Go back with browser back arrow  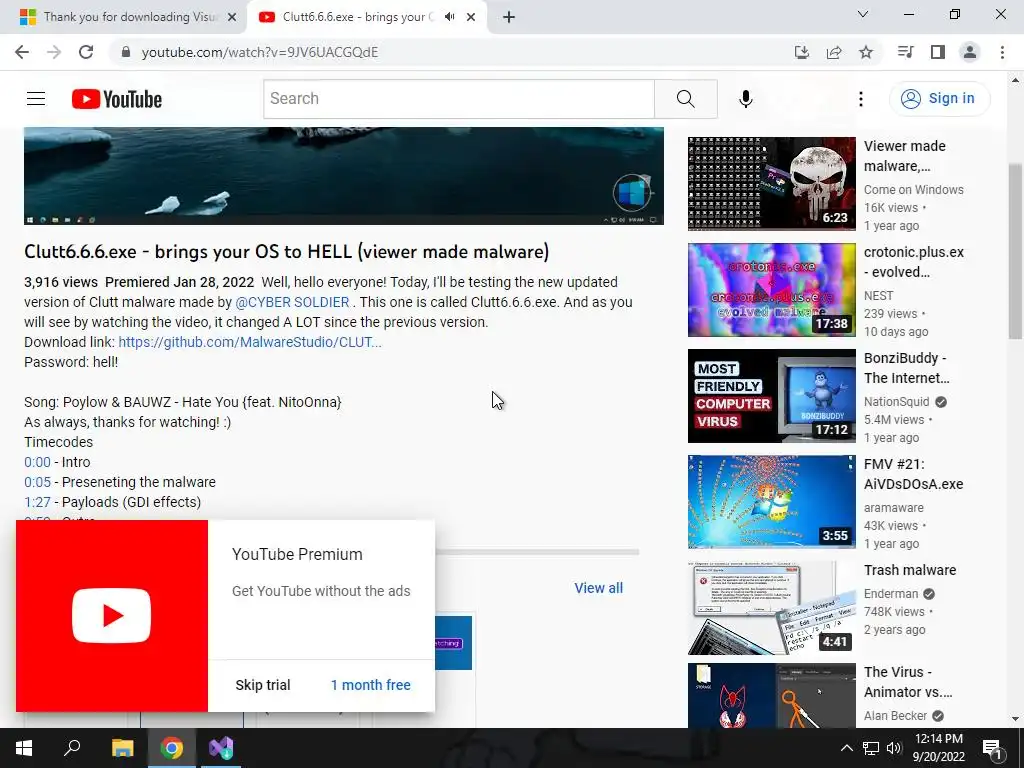[x=22, y=52]
